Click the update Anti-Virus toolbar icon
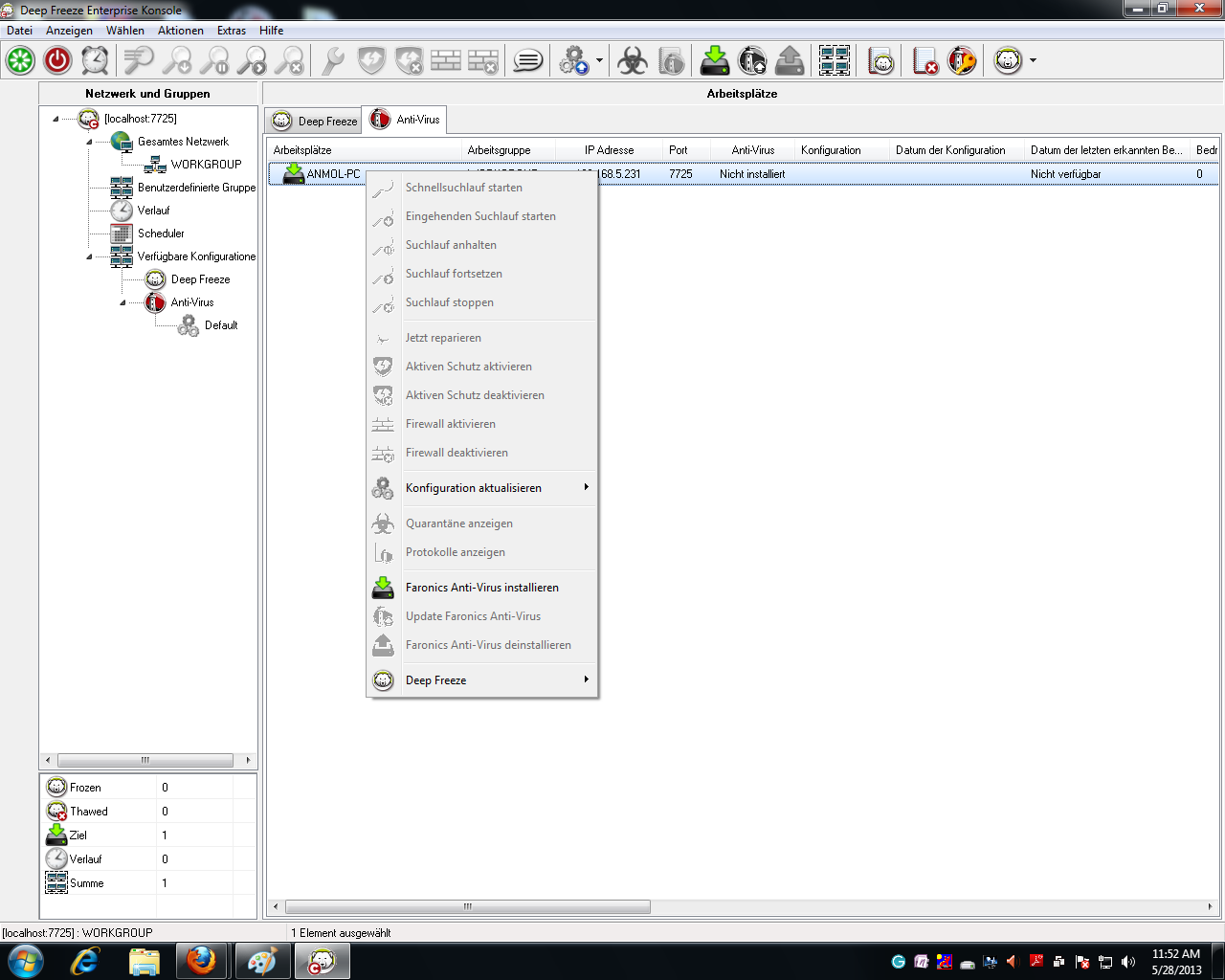The width and height of the screenshot is (1225, 980). tap(752, 60)
